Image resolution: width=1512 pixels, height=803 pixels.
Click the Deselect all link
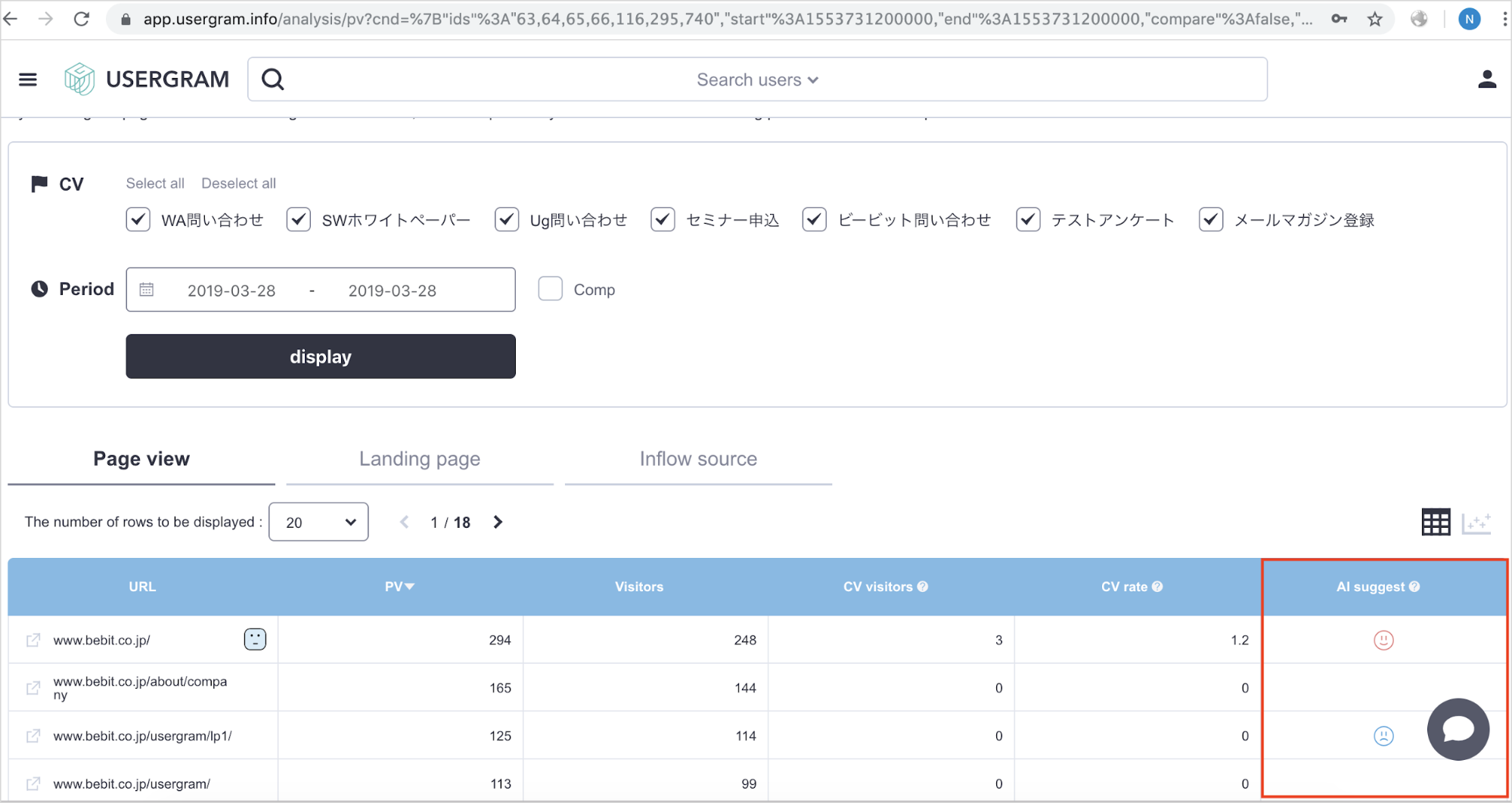(x=238, y=183)
